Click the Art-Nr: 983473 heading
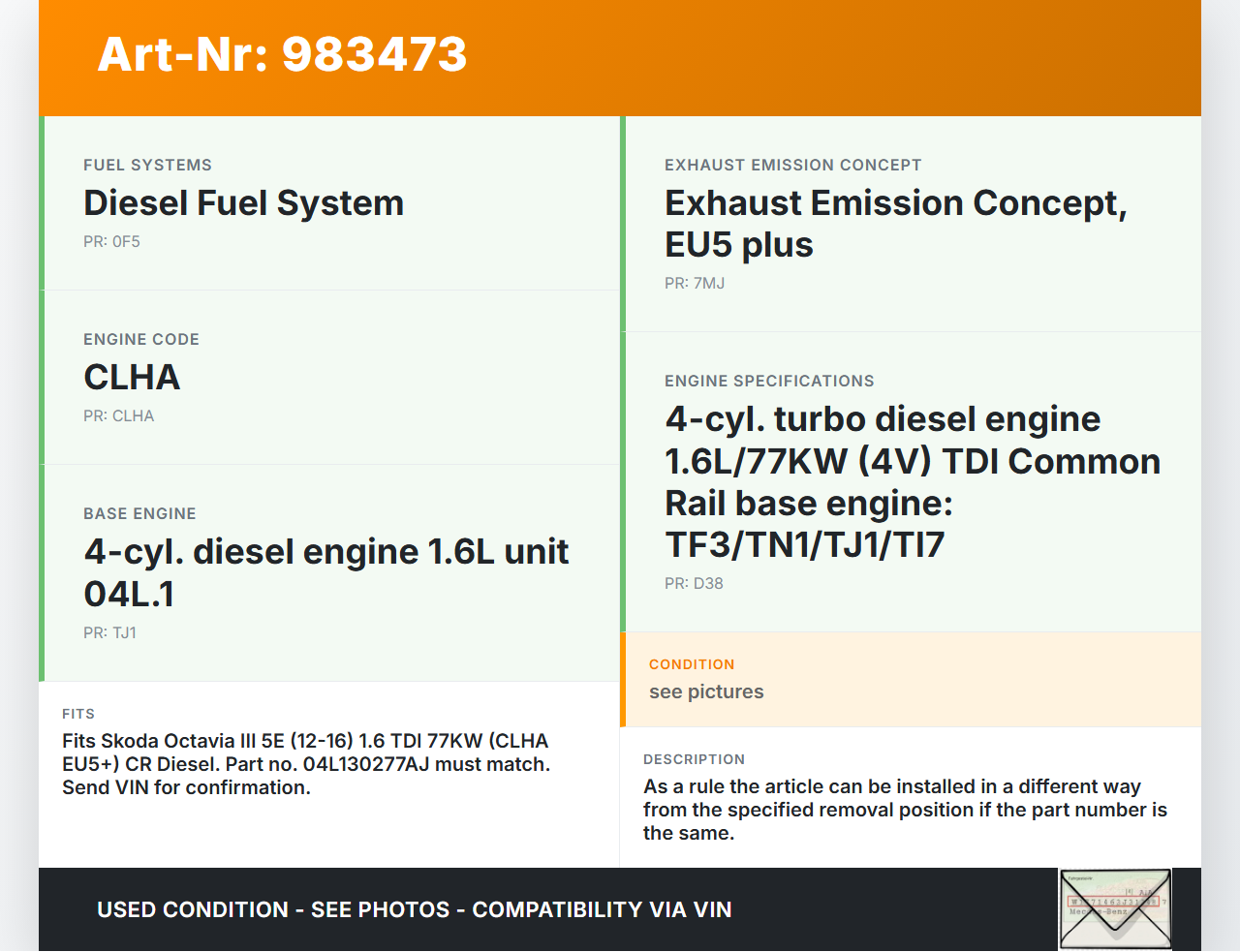1240x952 pixels. [x=282, y=54]
